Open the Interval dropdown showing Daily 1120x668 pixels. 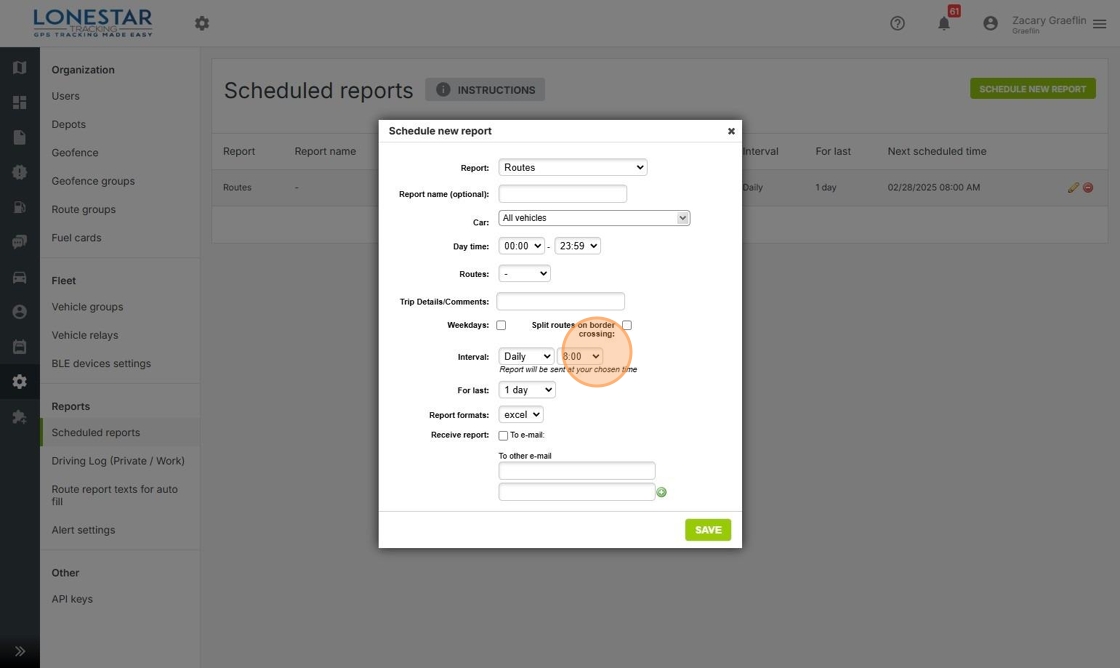(526, 356)
